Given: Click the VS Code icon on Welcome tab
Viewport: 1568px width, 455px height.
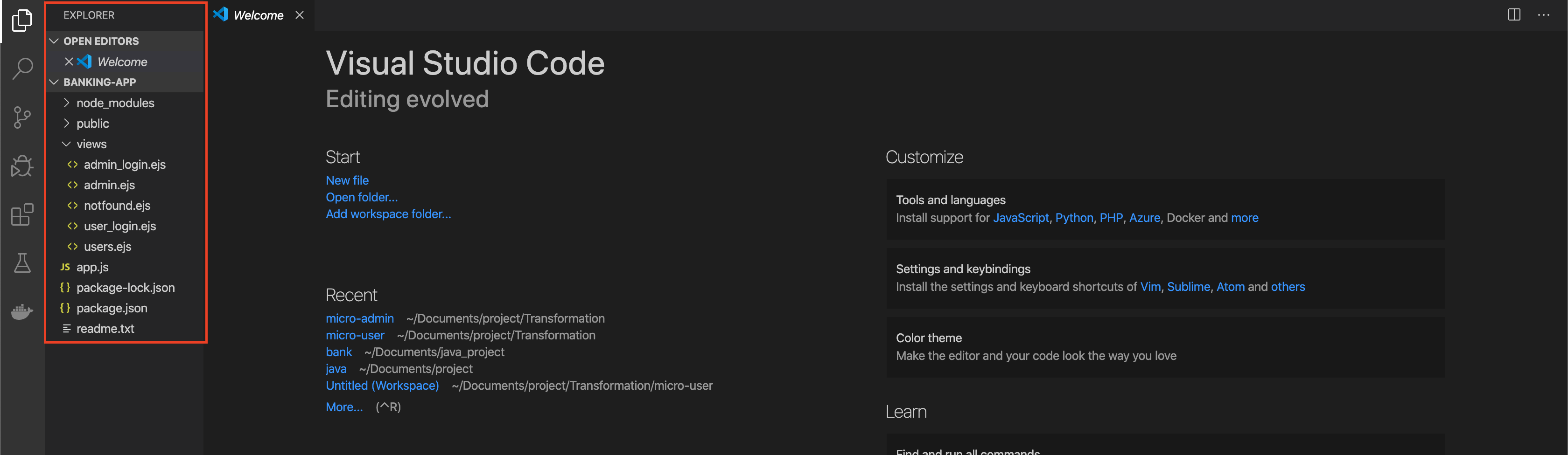Looking at the screenshot, I should tap(220, 14).
